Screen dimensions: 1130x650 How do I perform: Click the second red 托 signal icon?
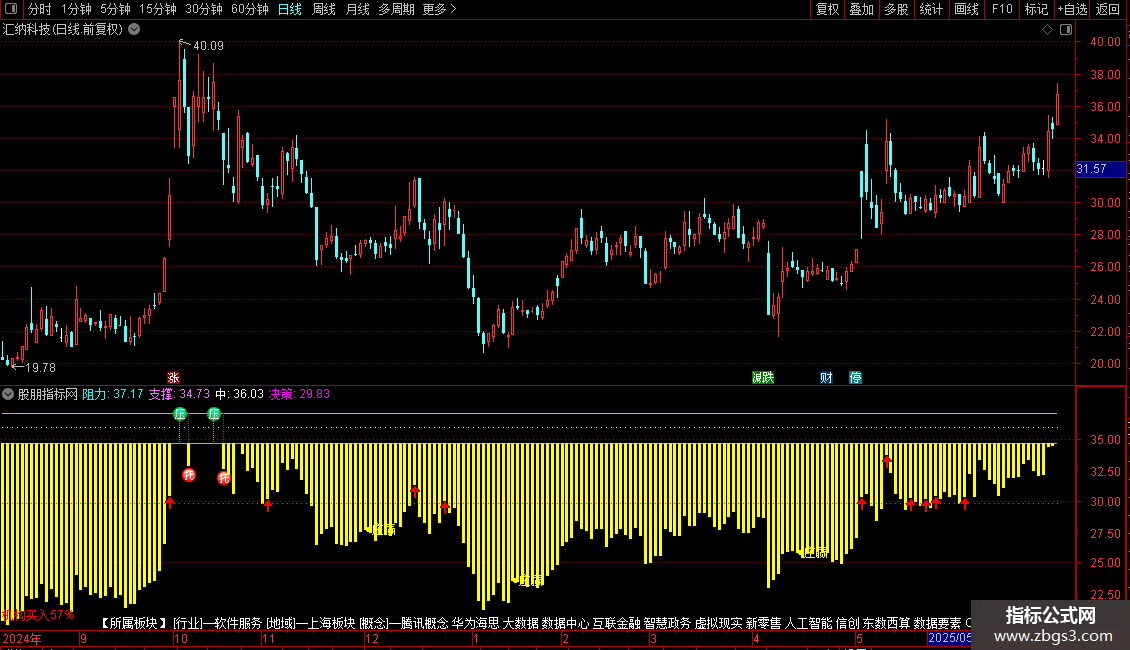tap(224, 478)
